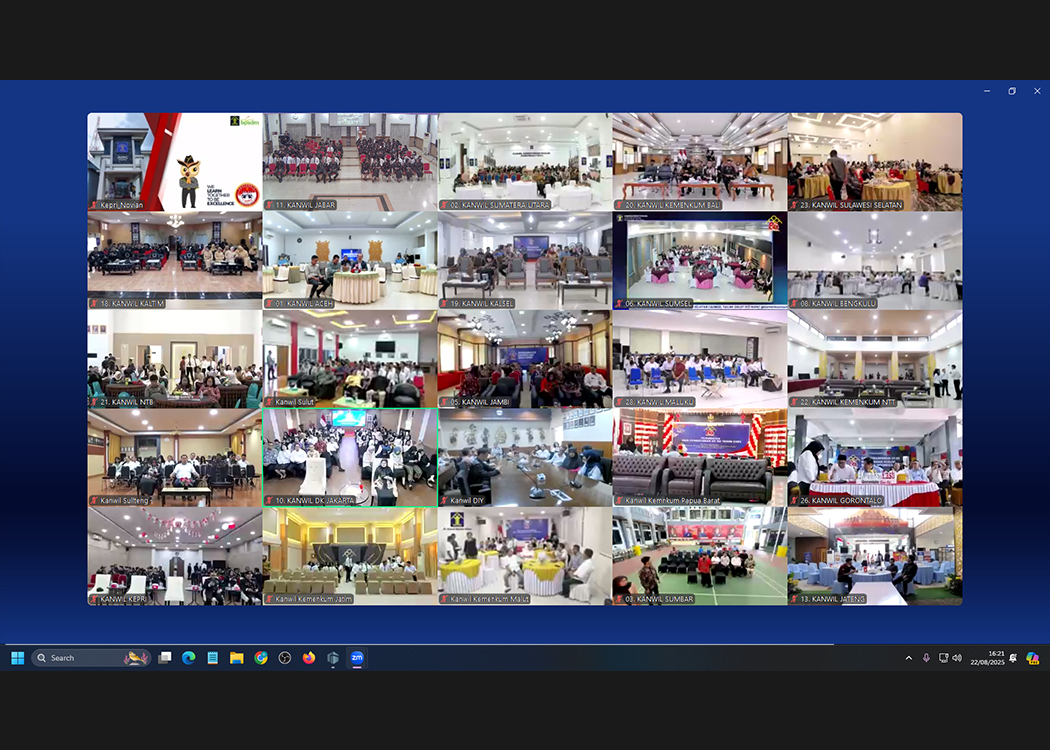Click the KANWIL SUMSEL participant video

700,260
